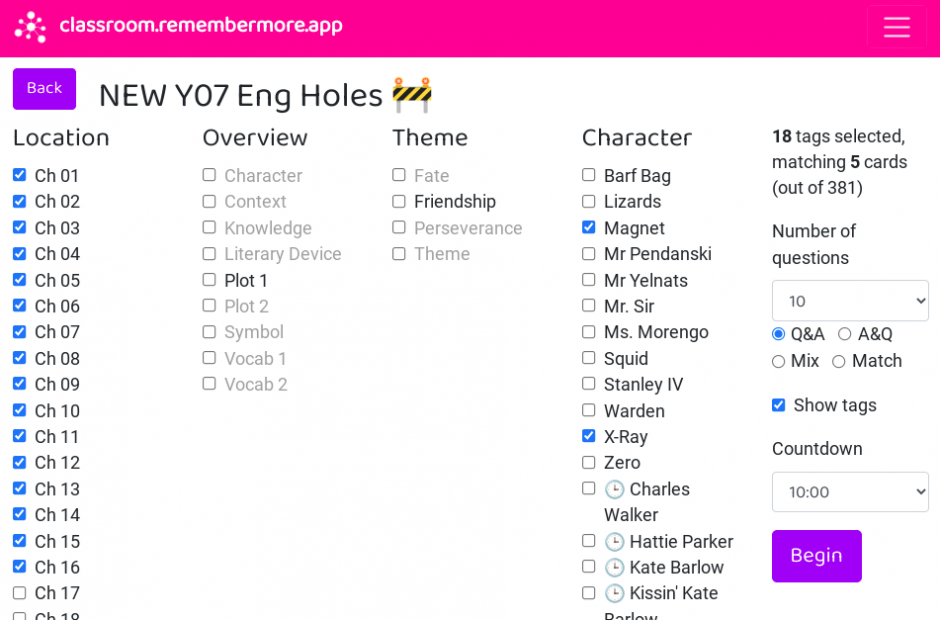Choose the A&Q radio option
Viewport: 940px width, 620px height.
click(x=844, y=334)
